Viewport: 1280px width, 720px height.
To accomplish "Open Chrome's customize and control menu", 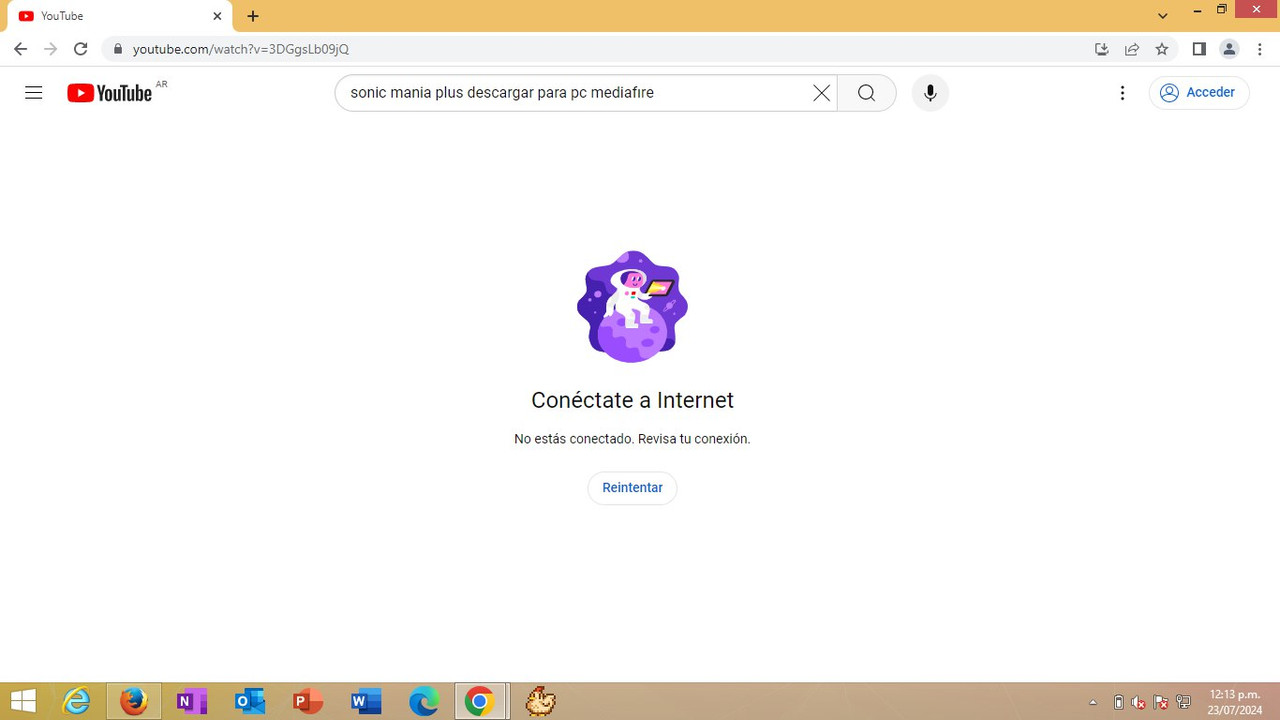I will click(1258, 49).
